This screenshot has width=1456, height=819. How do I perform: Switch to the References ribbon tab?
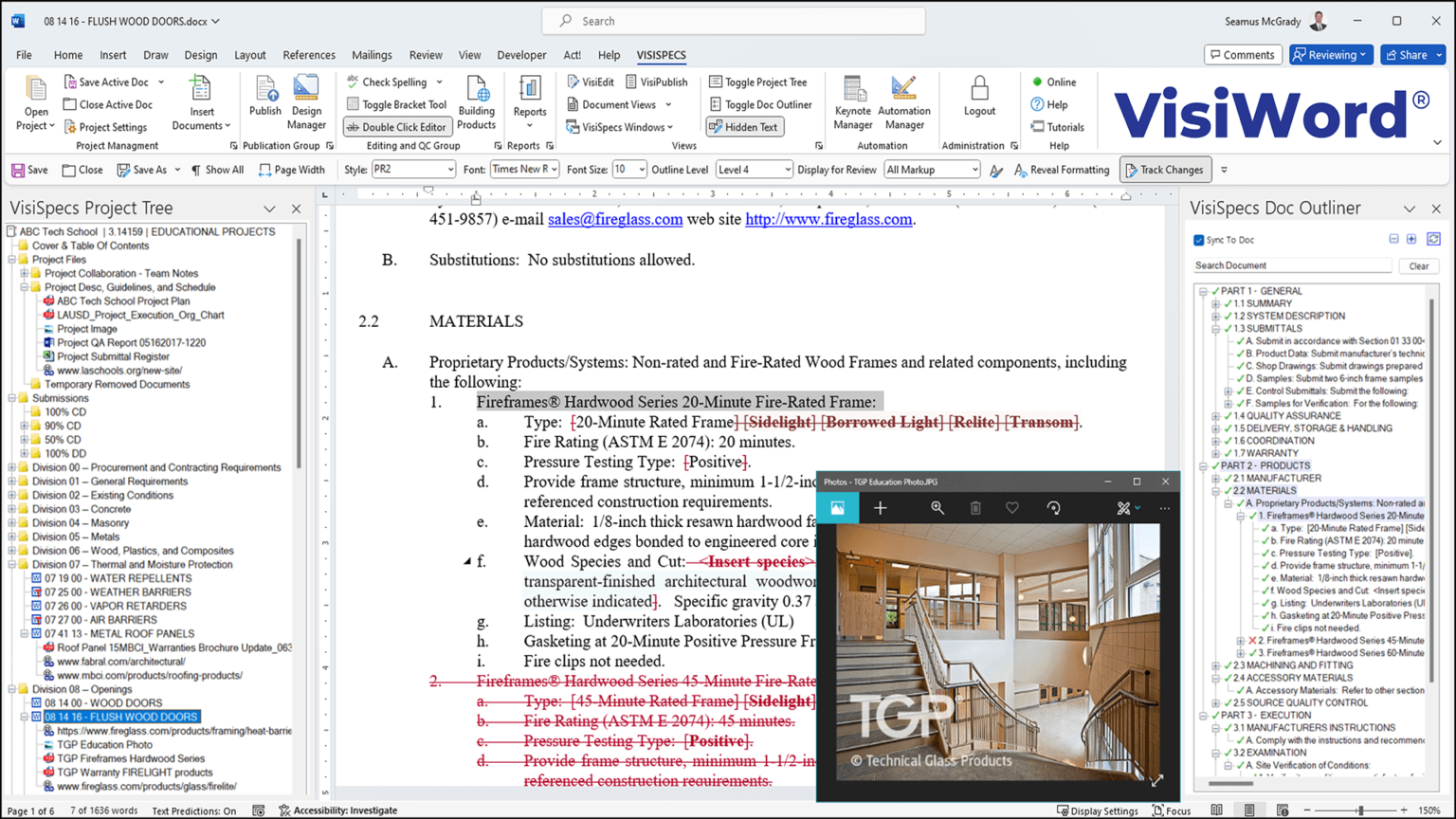tap(309, 55)
